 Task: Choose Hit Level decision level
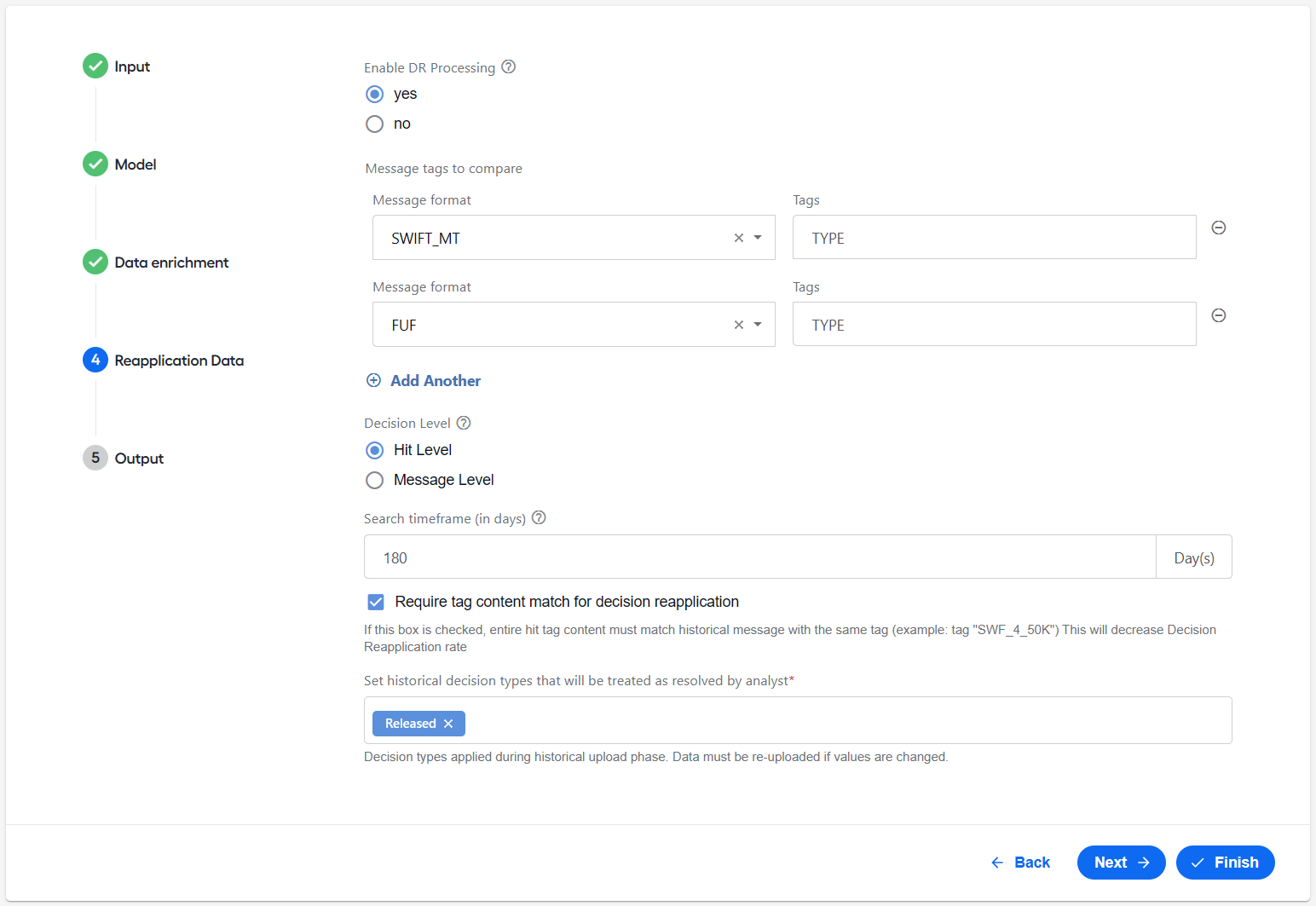pos(374,450)
